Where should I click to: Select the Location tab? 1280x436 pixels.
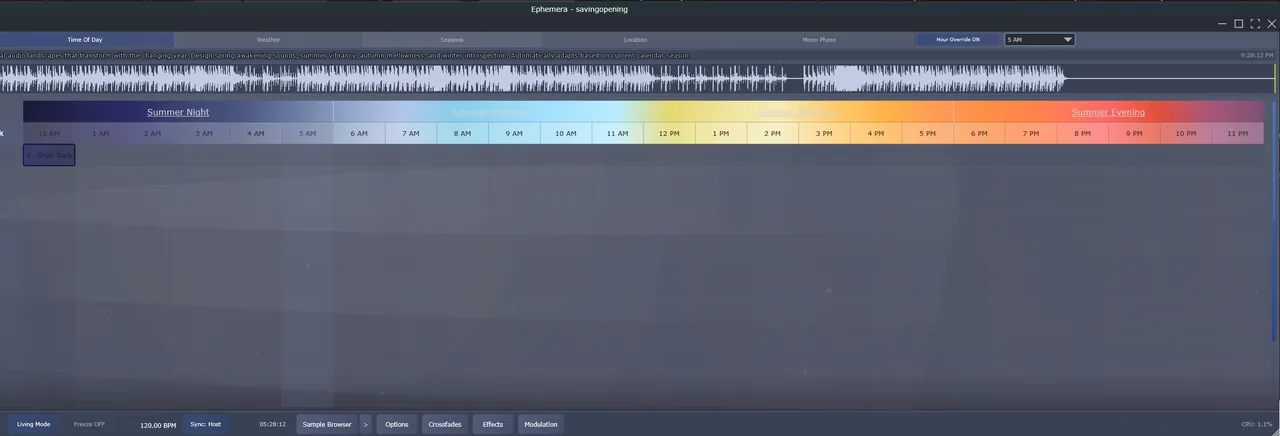pyautogui.click(x=635, y=40)
